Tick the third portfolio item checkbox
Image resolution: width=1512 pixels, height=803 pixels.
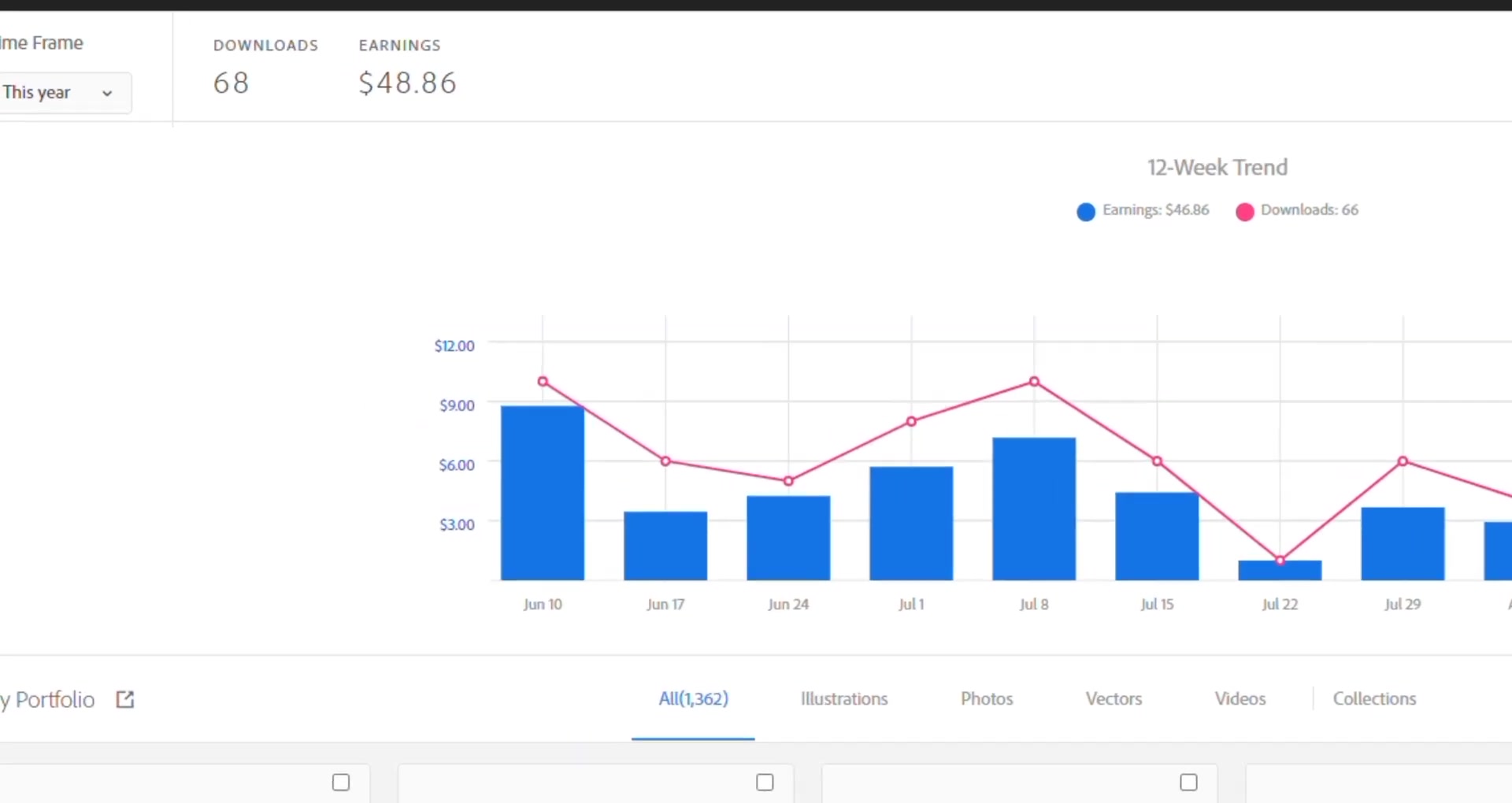1188,783
